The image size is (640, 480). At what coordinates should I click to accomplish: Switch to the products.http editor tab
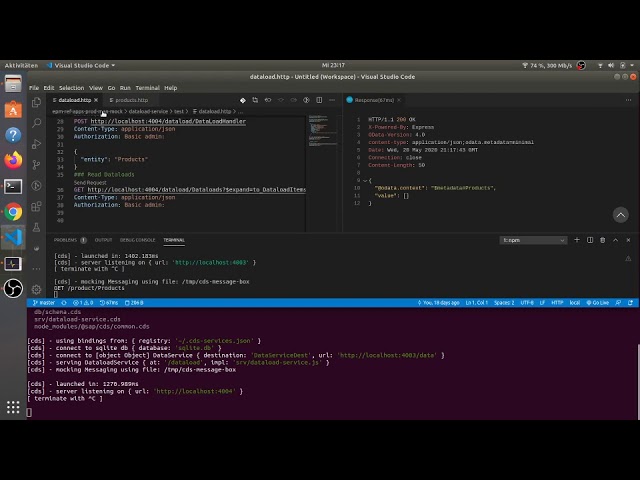click(129, 100)
